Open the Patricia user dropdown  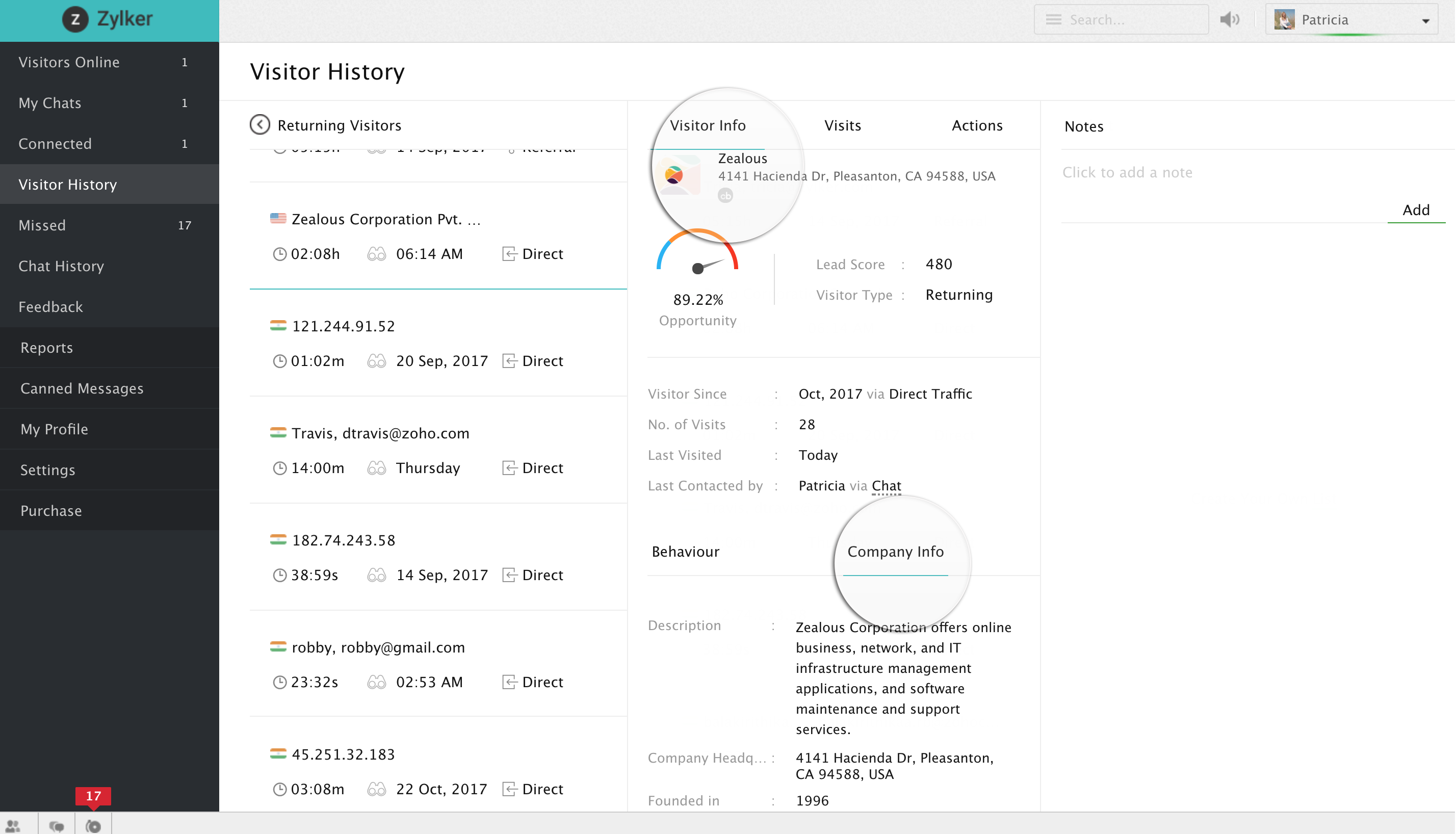1425,21
